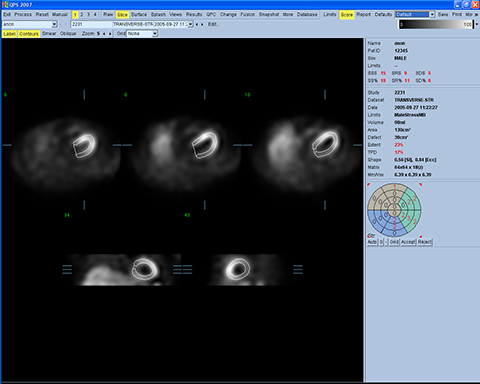
Task: Toggle the Label option
Action: 9,34
